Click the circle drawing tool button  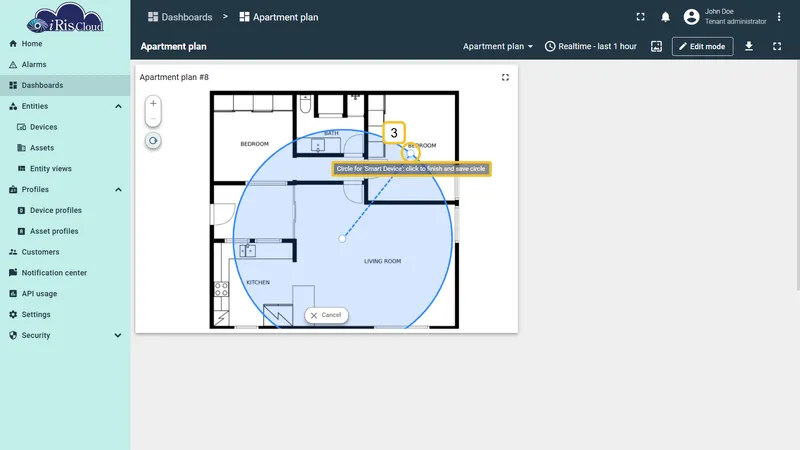pyautogui.click(x=153, y=141)
